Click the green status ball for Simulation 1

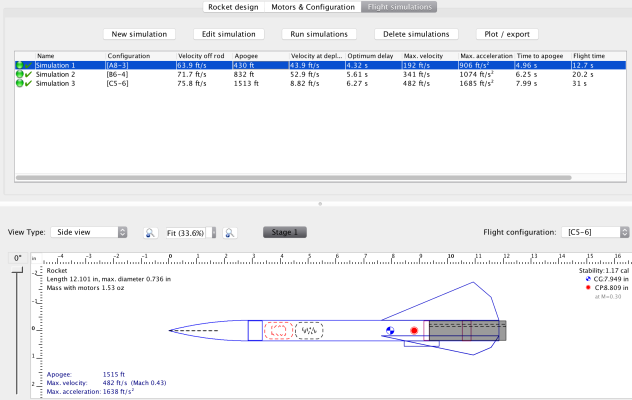point(19,65)
